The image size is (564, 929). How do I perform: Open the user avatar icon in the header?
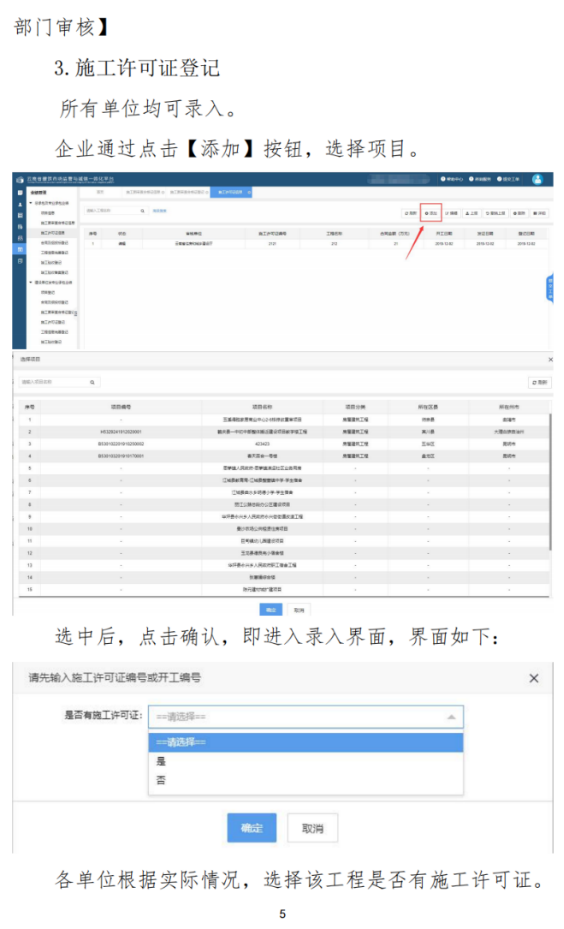[x=537, y=179]
